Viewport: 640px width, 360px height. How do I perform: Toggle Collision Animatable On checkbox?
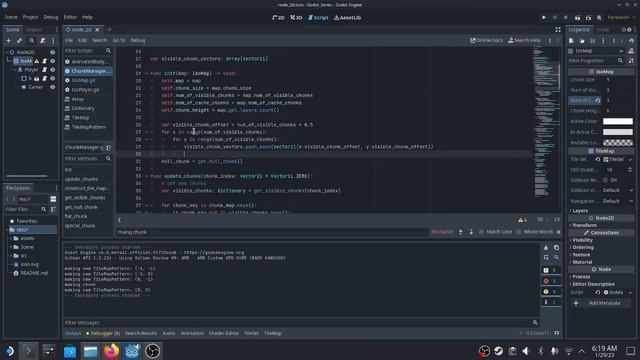[605, 180]
